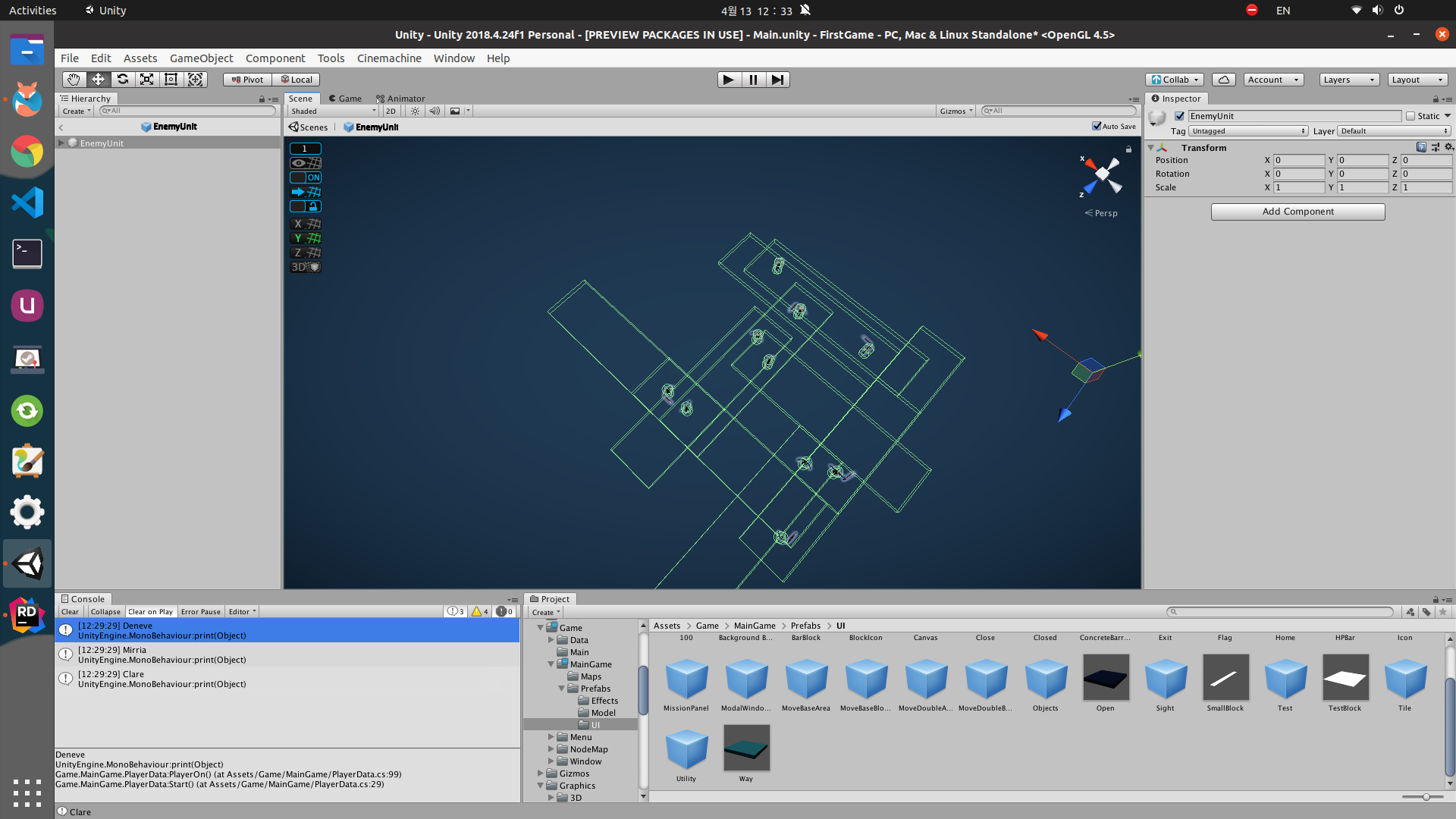Toggle Clear on Play in Console
Viewport: 1456px width, 819px height.
[150, 612]
